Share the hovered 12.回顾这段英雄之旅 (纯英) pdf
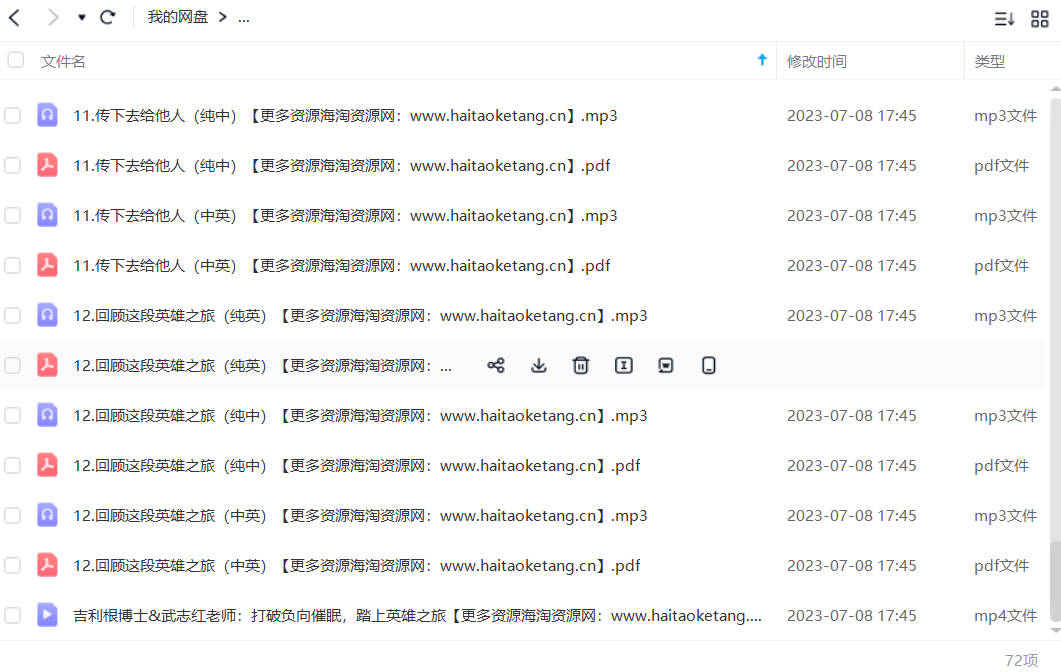The image size is (1061, 672). [495, 365]
